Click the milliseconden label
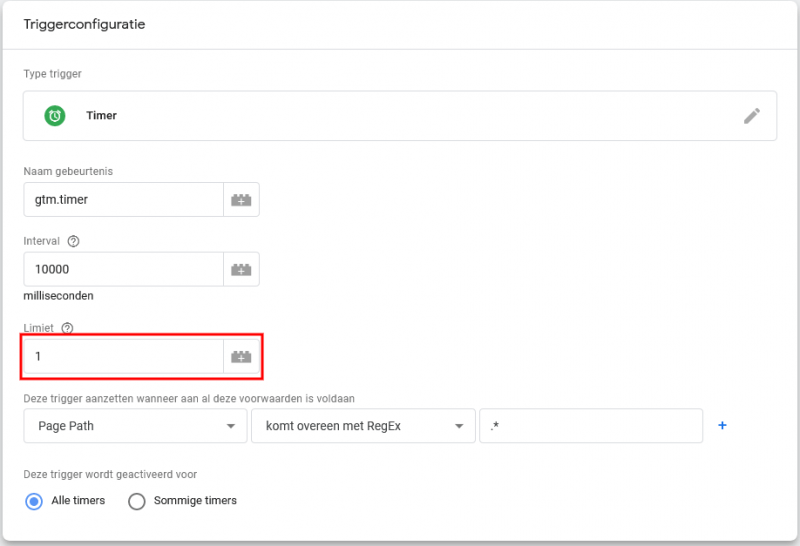 (x=58, y=296)
